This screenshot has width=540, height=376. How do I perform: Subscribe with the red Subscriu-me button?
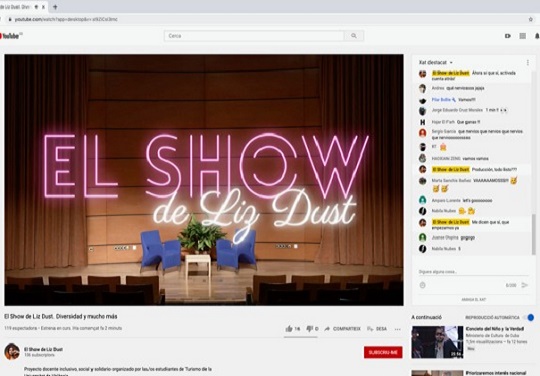click(x=383, y=352)
